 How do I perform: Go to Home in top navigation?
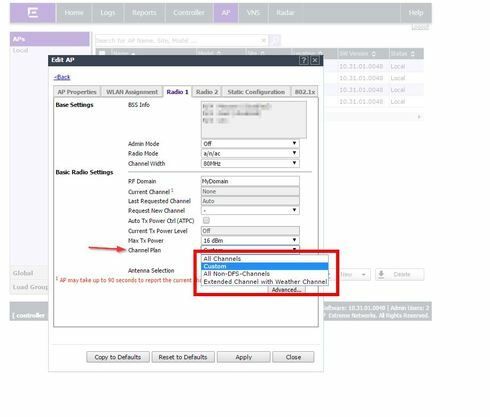click(74, 13)
